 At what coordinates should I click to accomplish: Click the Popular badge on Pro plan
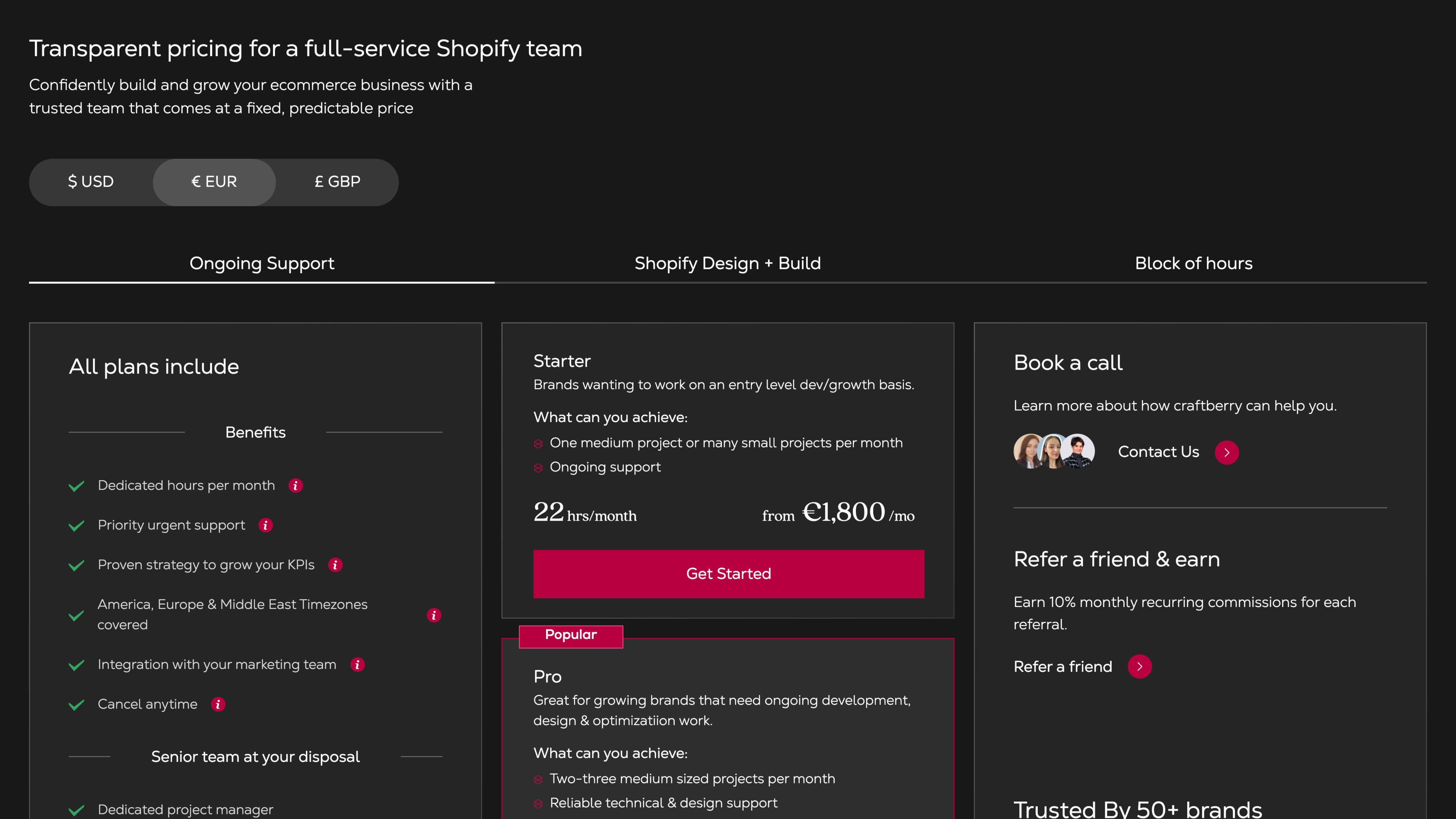click(571, 635)
